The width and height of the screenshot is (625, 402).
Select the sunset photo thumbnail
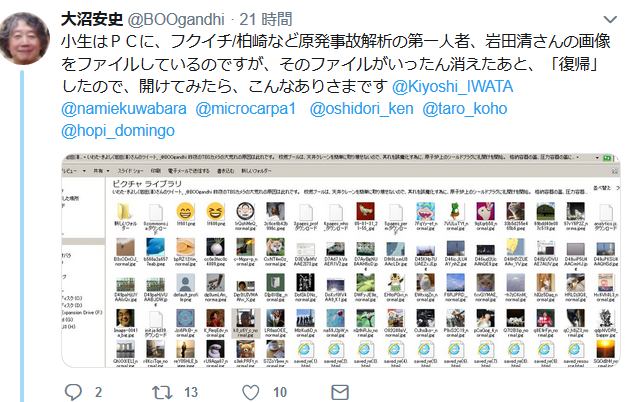(605, 349)
